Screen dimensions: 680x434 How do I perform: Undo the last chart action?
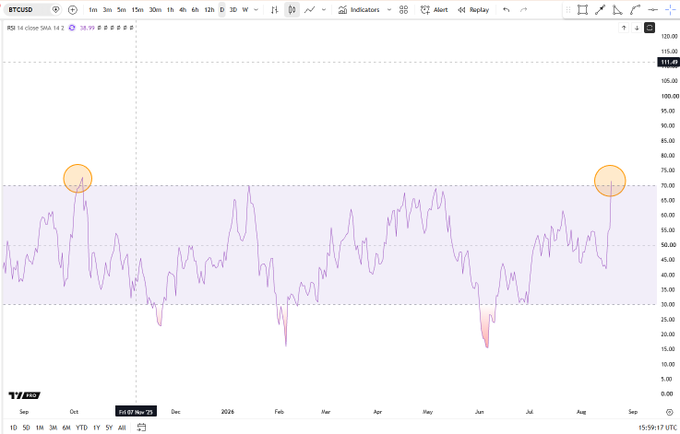click(506, 10)
